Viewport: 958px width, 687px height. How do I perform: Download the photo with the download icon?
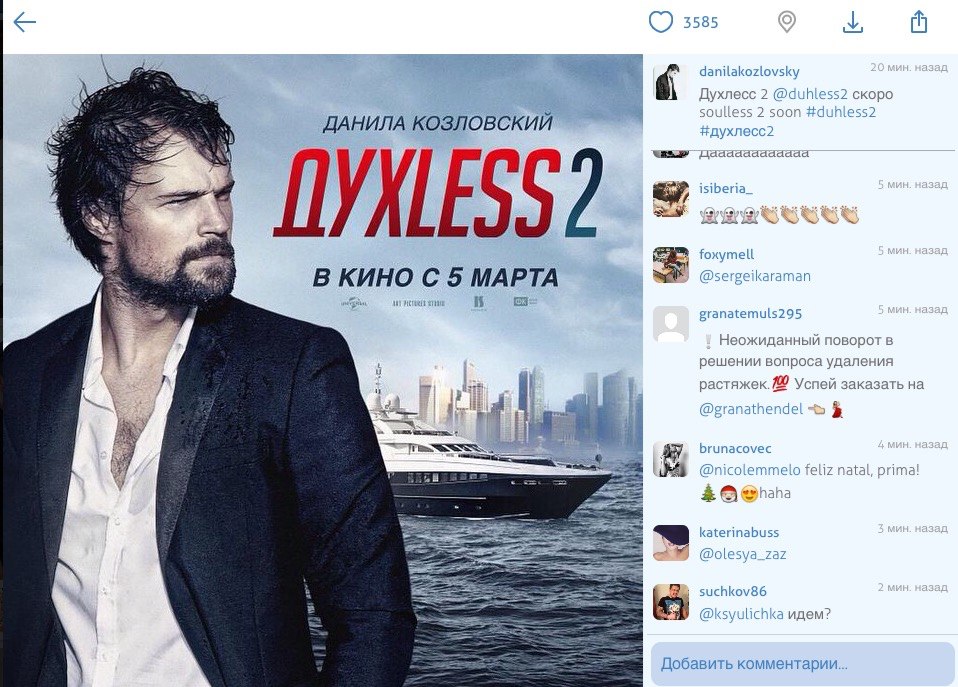852,23
